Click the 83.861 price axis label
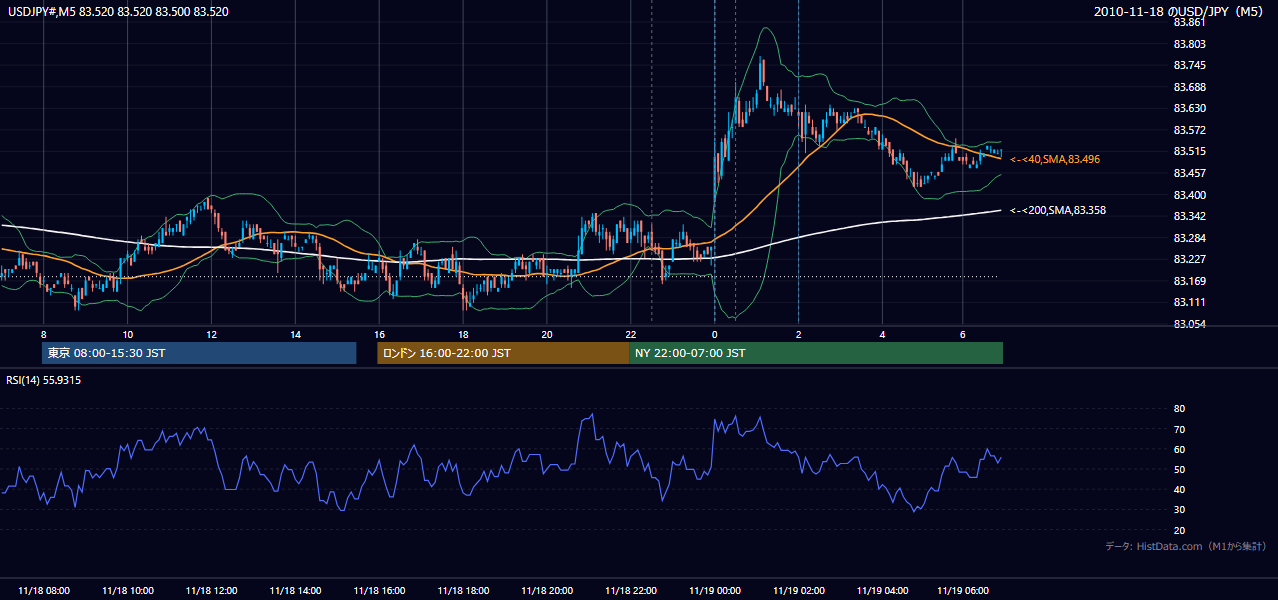The image size is (1278, 600). click(x=1190, y=22)
